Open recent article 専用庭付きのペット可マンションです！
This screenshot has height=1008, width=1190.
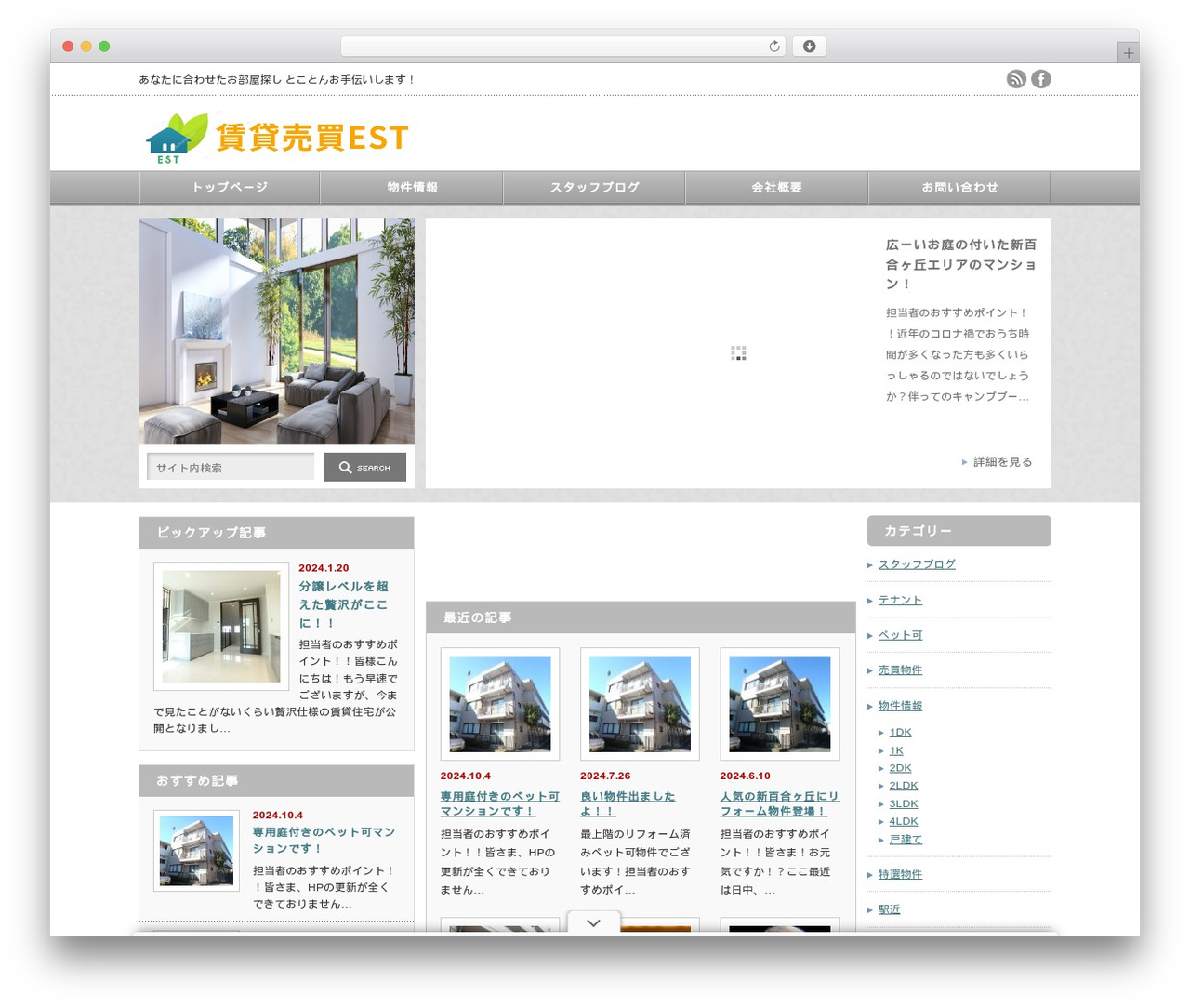[500, 803]
